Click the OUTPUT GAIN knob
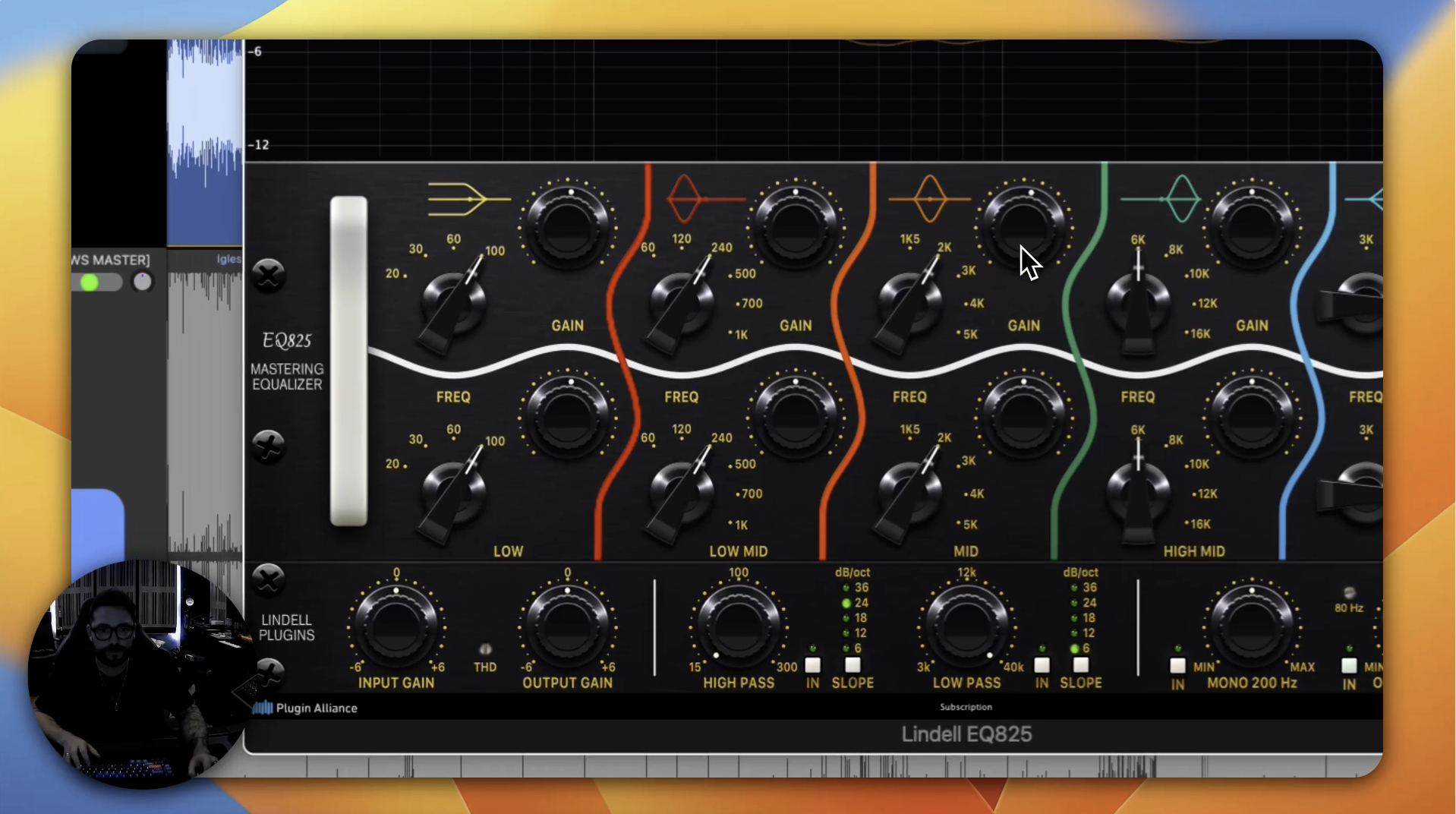1456x814 pixels. (567, 626)
